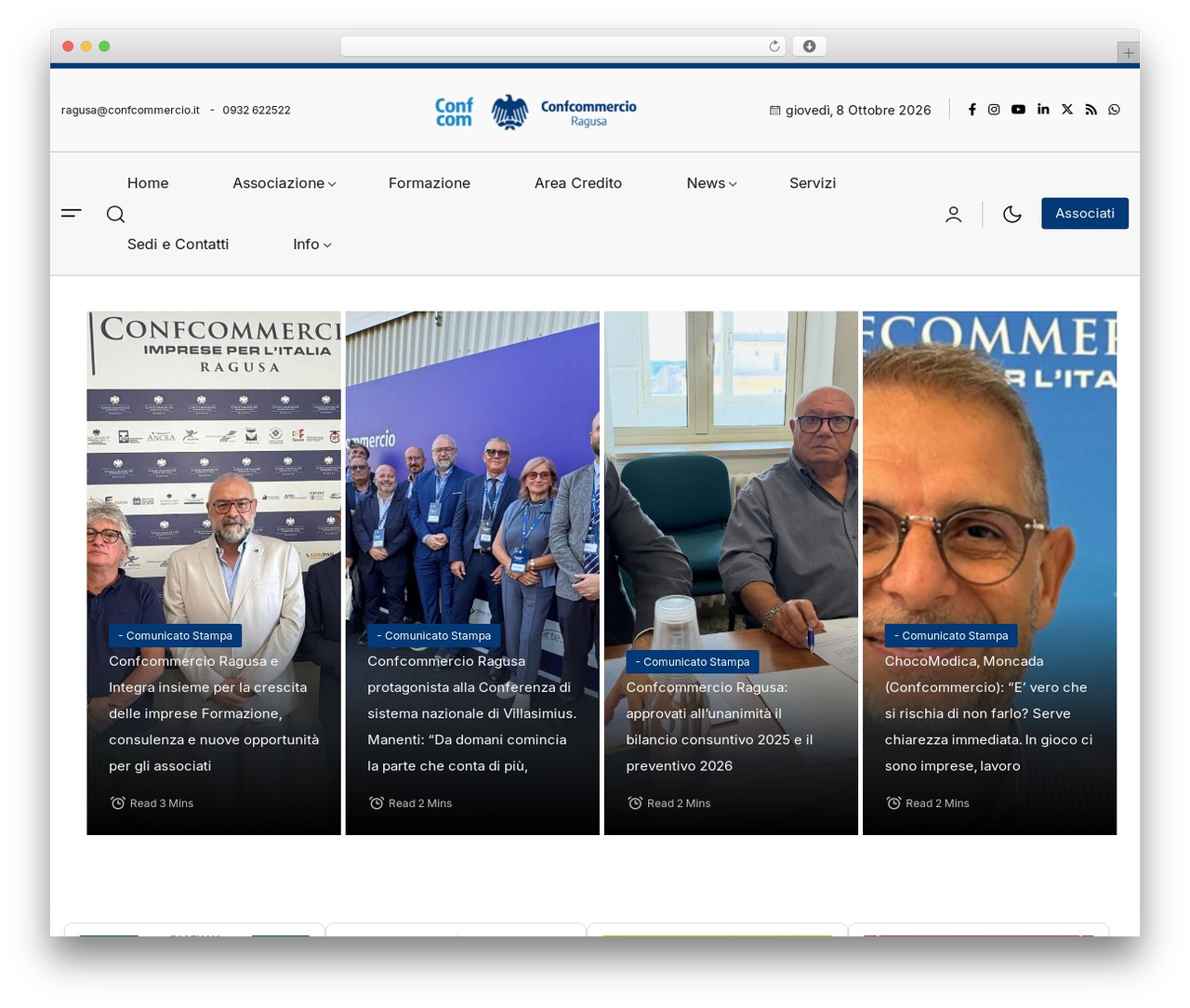The width and height of the screenshot is (1190, 1008).
Task: Click Comunicato Stampa tag on bilancio card
Action: coord(693,662)
